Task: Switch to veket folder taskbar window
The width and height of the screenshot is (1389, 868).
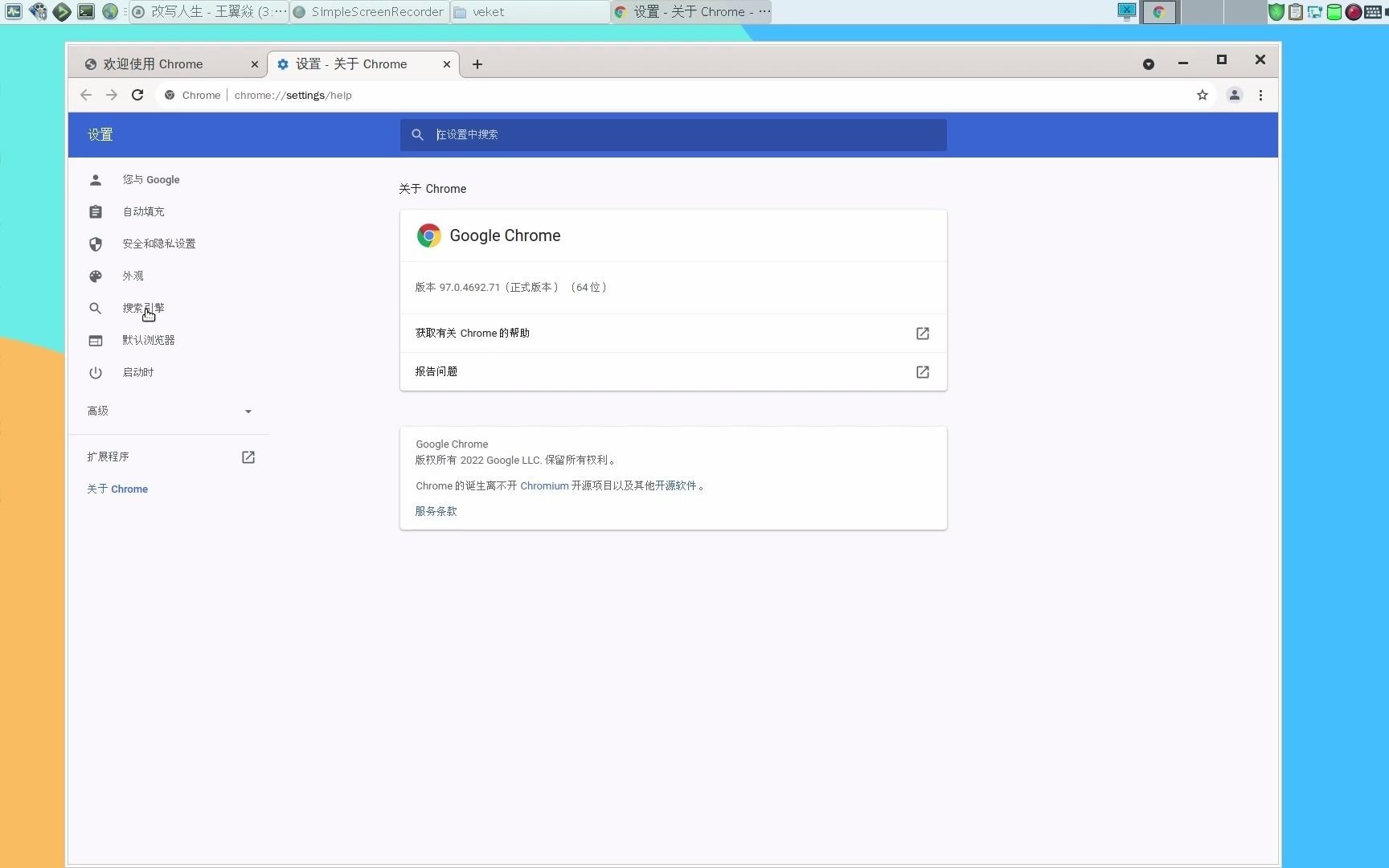Action: [x=530, y=11]
